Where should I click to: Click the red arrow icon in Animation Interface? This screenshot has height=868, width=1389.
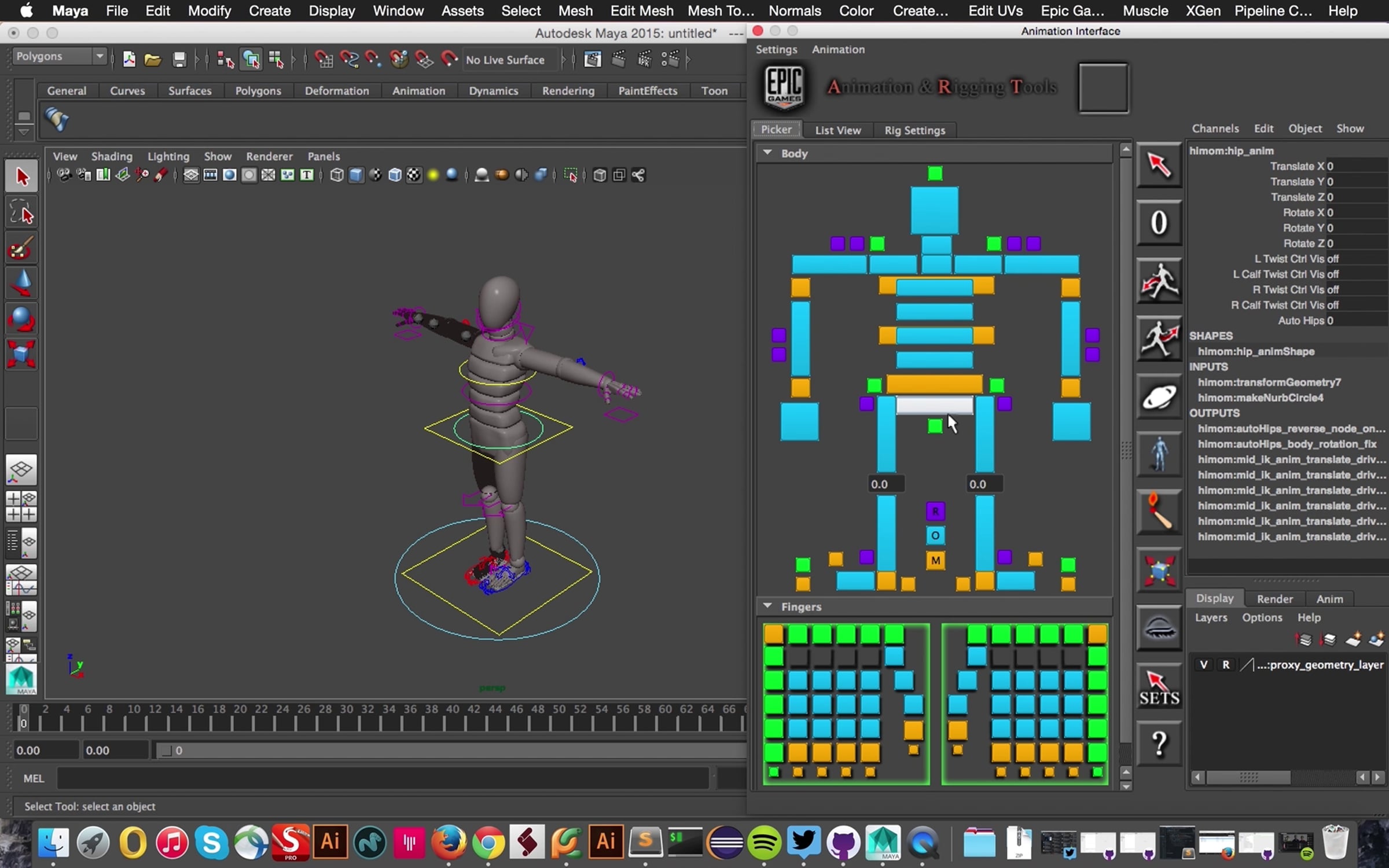[x=1159, y=165]
